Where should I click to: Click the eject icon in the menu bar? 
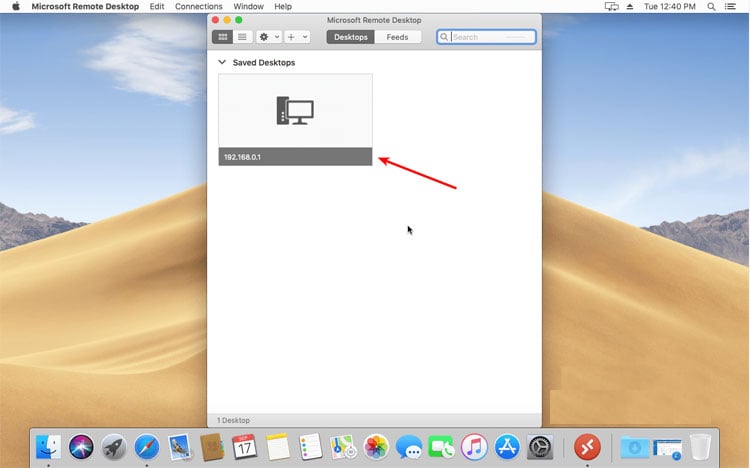coord(630,6)
